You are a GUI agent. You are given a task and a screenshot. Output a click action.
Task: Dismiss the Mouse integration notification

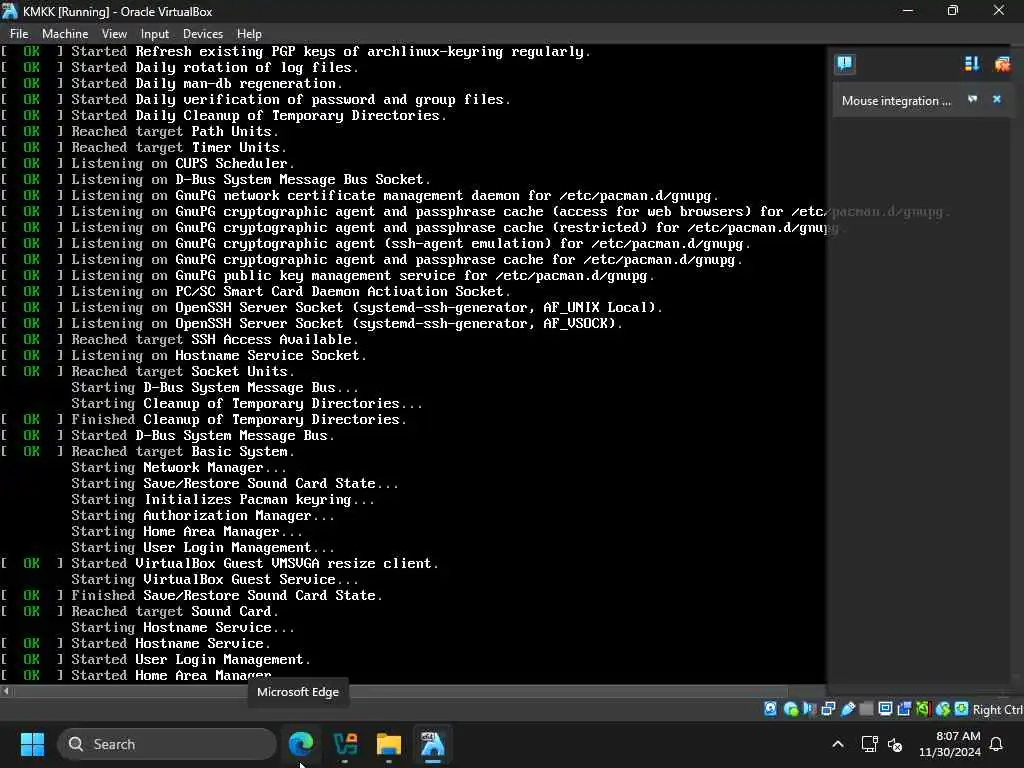click(997, 99)
